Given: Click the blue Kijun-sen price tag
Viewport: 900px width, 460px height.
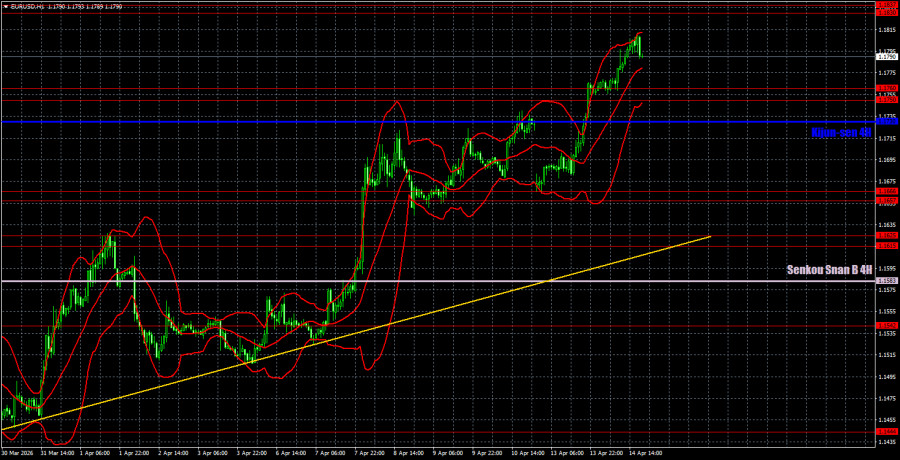Looking at the screenshot, I should tap(887, 122).
